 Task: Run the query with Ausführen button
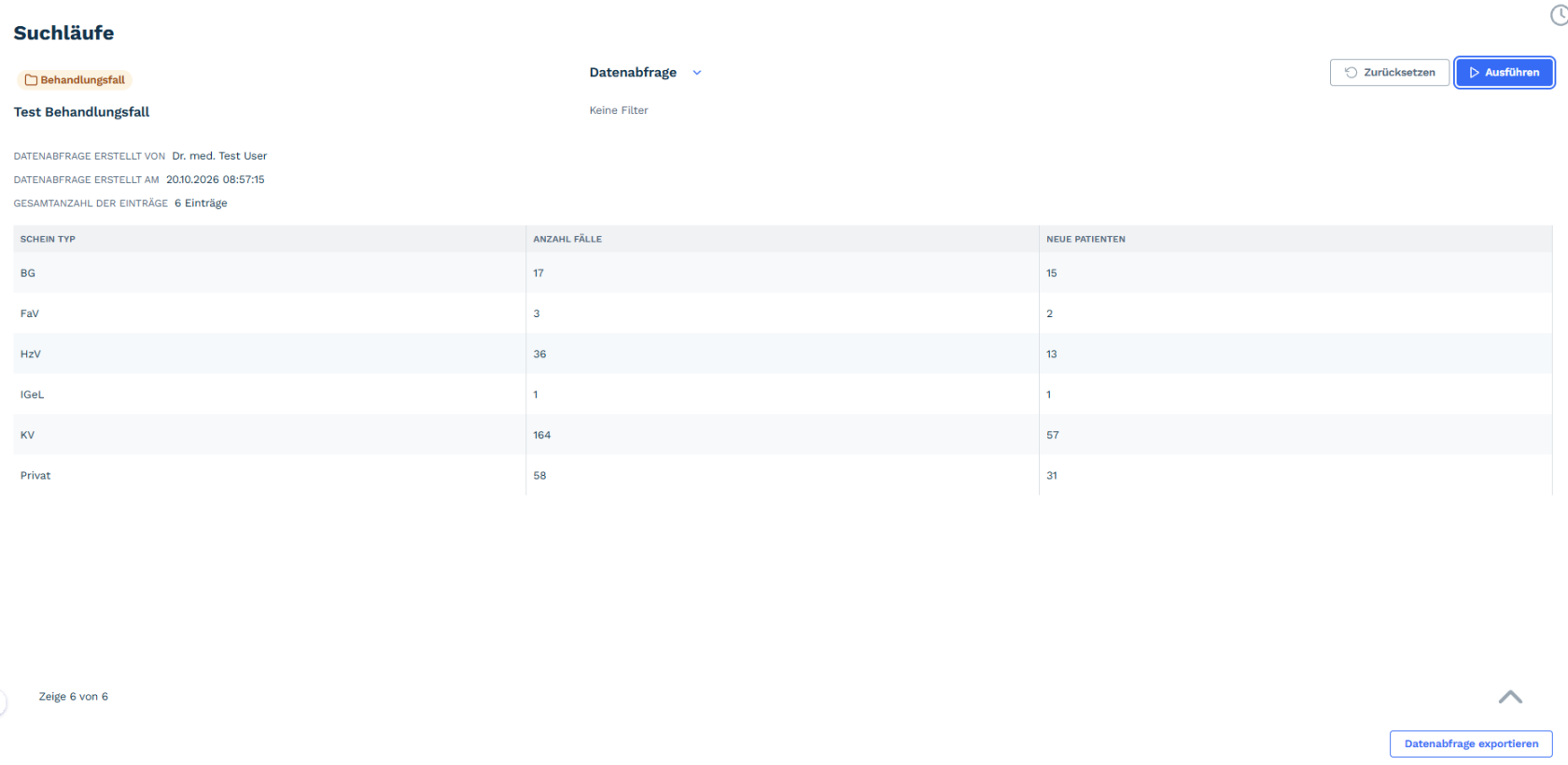[x=1504, y=73]
